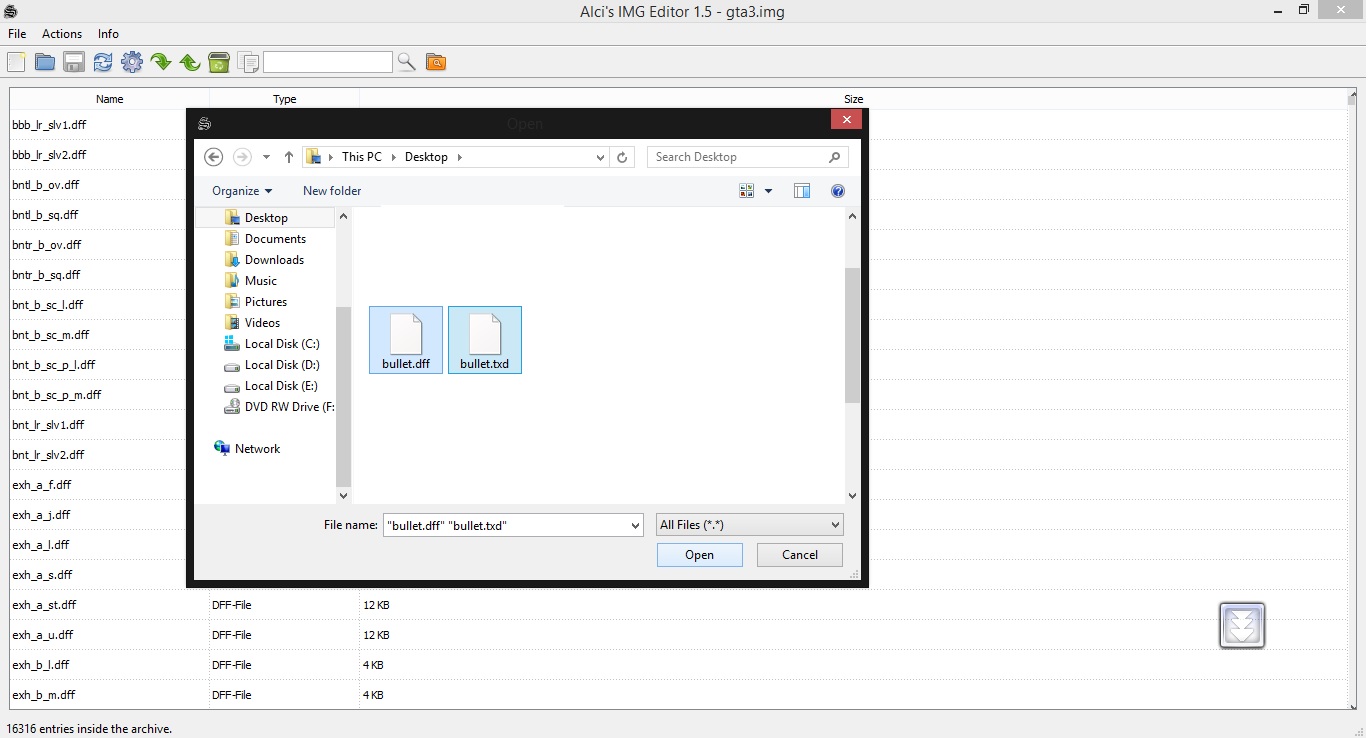Expand the chevron after This PC breadcrumb

pyautogui.click(x=394, y=157)
